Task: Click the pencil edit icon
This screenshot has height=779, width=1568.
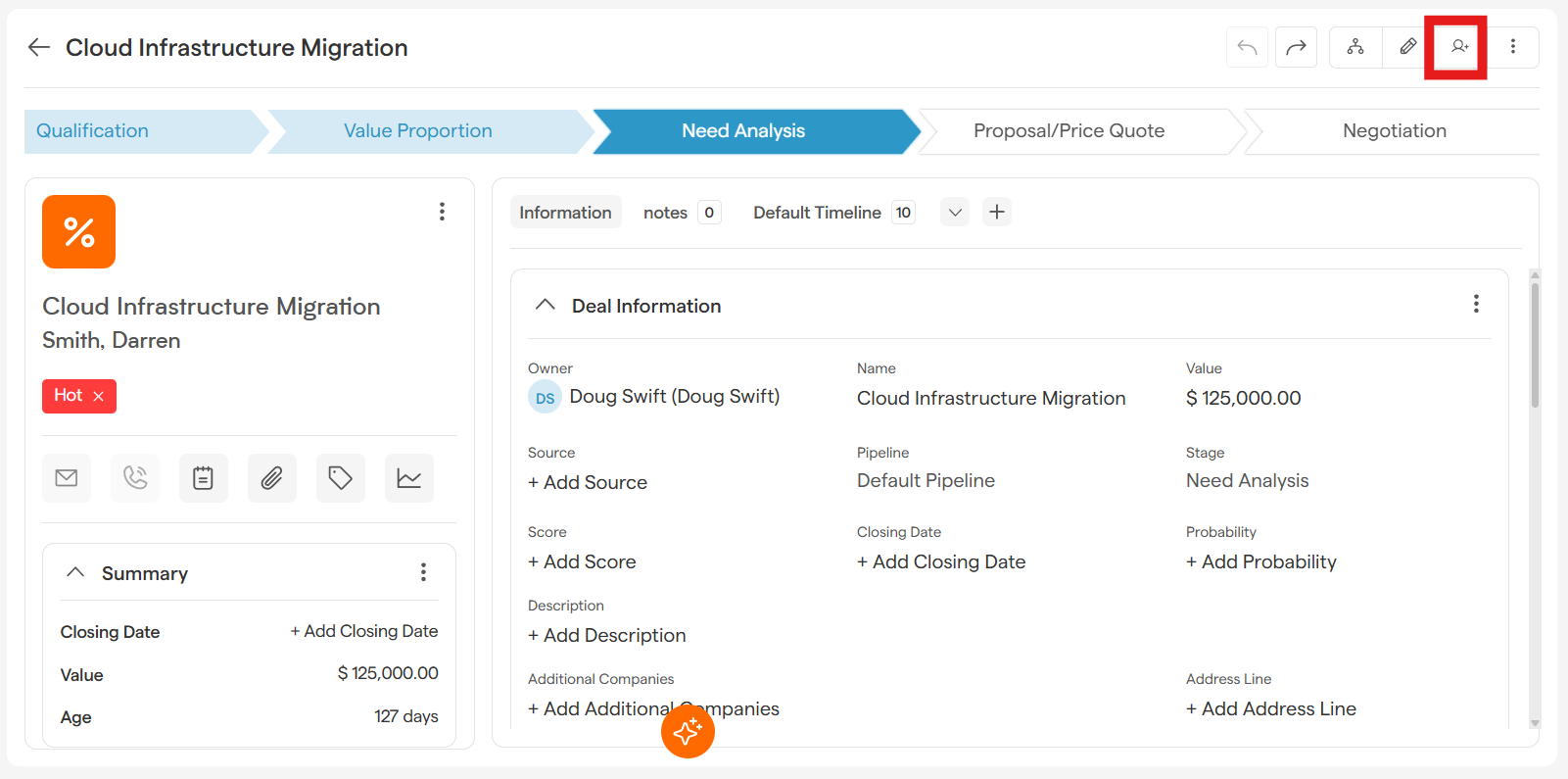Action: pos(1407,47)
